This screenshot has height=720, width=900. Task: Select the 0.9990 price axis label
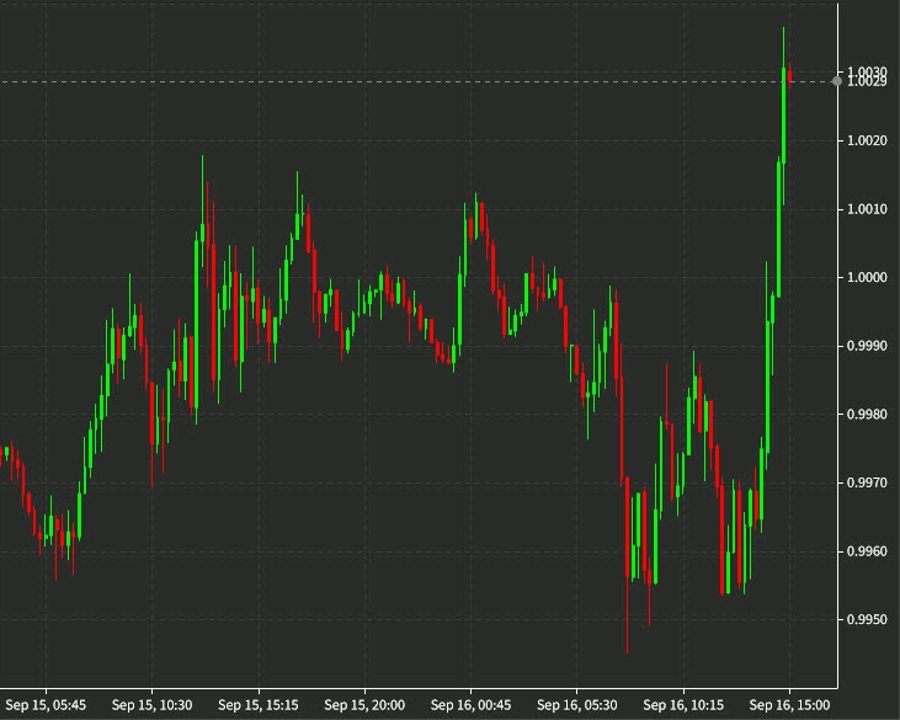click(x=867, y=346)
